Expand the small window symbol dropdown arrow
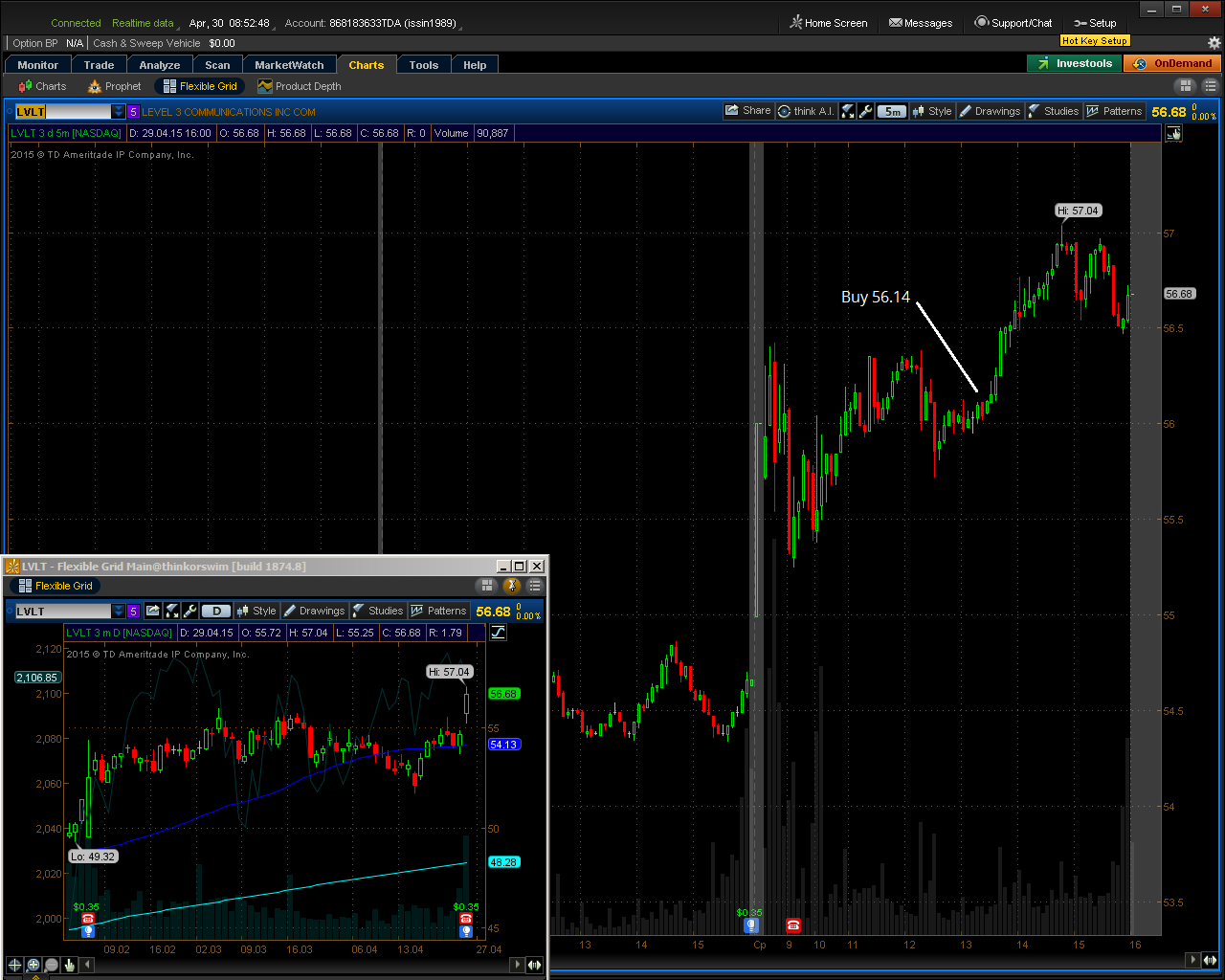 click(119, 612)
